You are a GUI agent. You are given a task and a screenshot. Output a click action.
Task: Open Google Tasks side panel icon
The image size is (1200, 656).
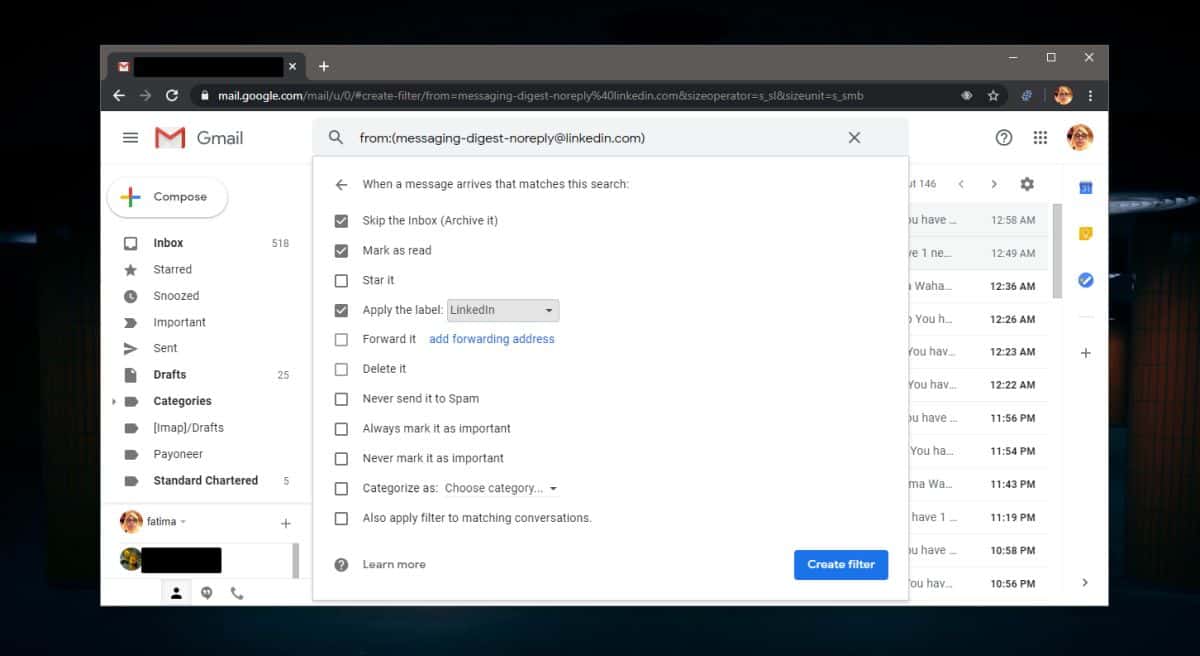1086,280
